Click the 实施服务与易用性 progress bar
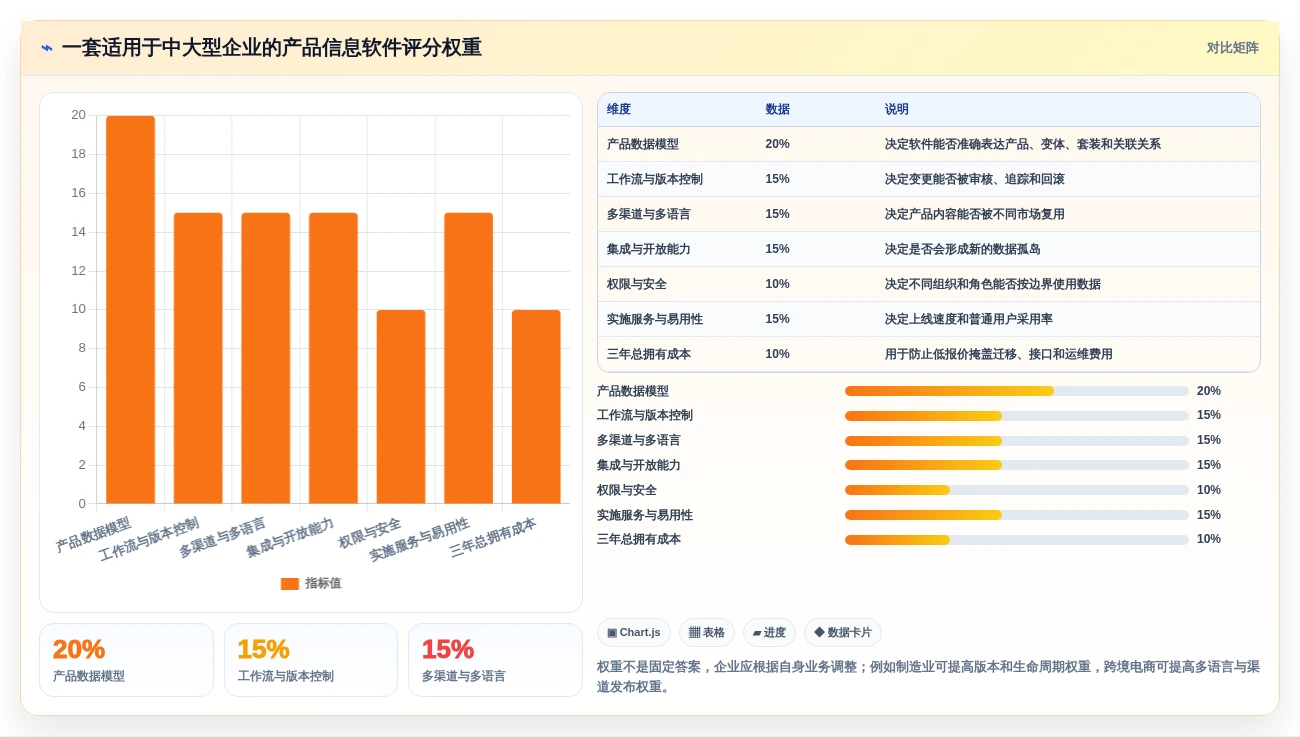1300x737 pixels. click(x=1017, y=515)
